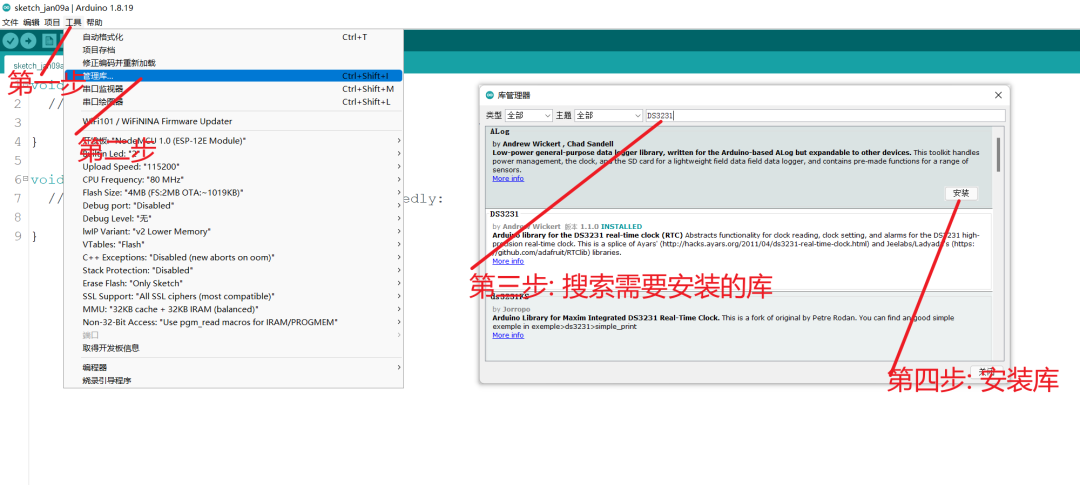Viewport: 1080px width, 485px height.
Task: Open the 主题 dropdown in library manager
Action: point(609,116)
